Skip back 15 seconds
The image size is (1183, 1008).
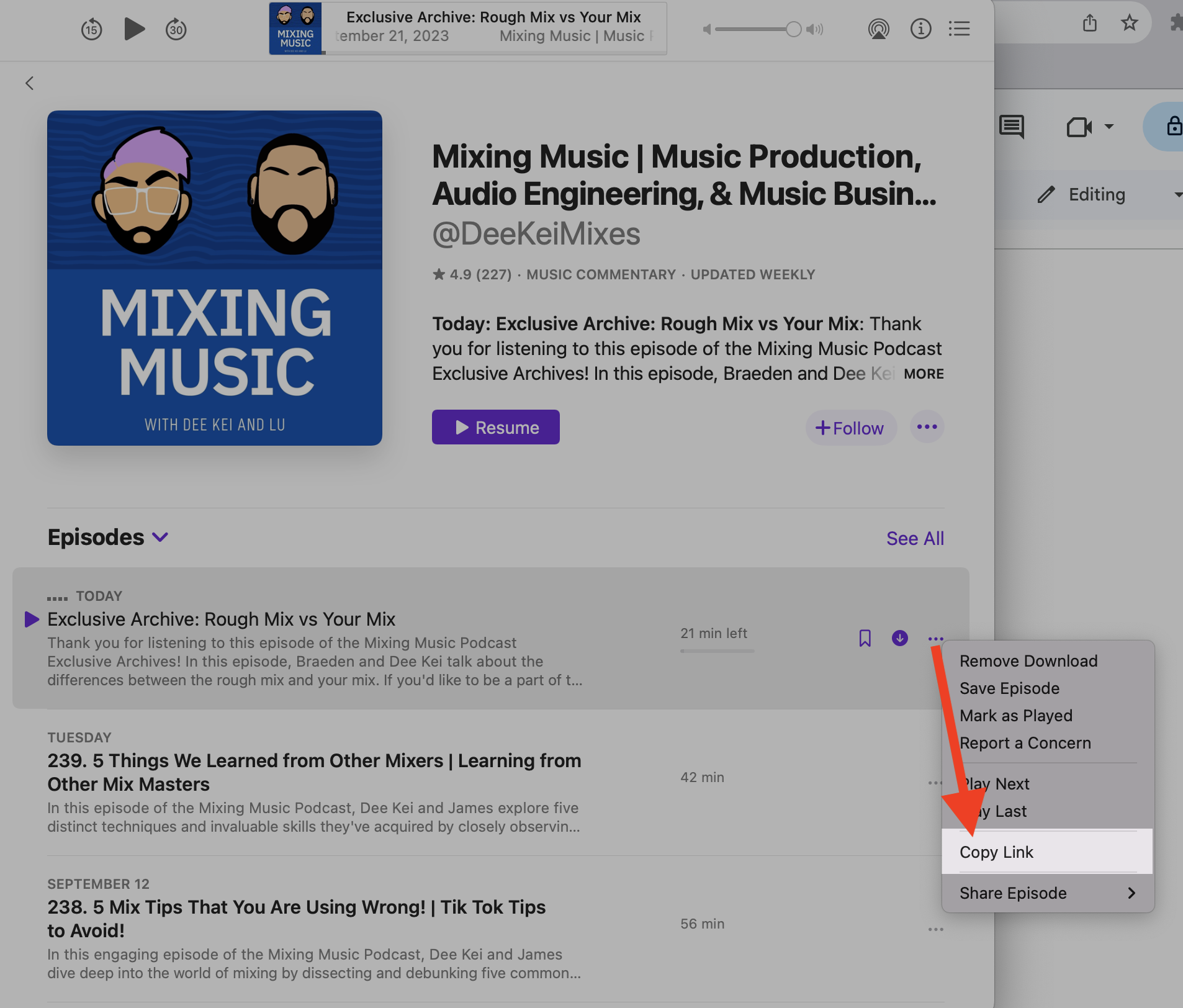(x=92, y=29)
